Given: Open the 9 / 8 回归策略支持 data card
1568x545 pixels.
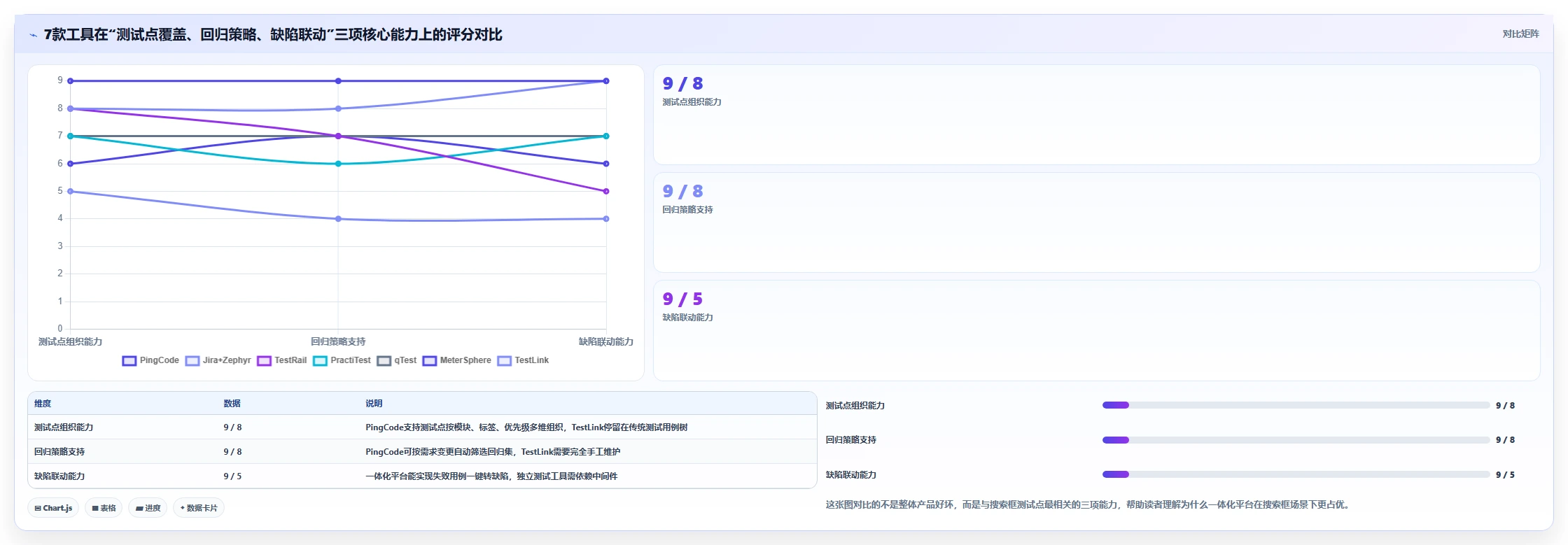Looking at the screenshot, I should 1096,222.
